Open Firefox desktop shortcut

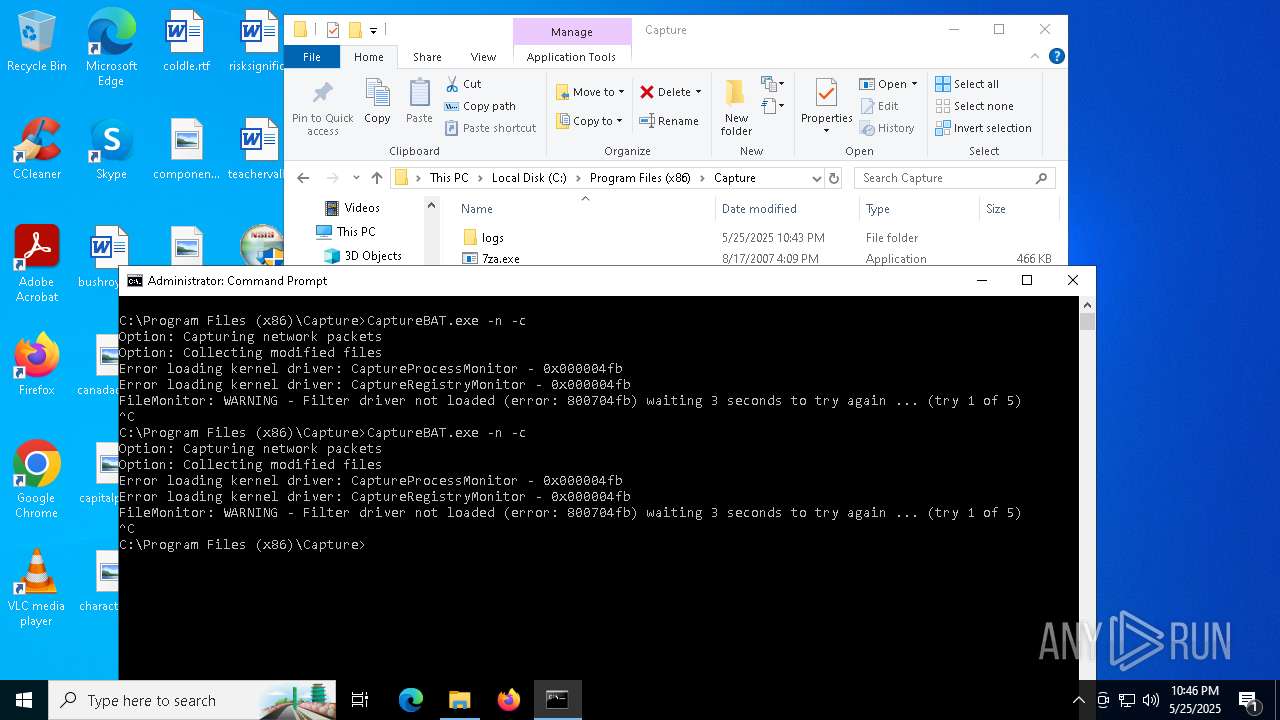tap(37, 365)
